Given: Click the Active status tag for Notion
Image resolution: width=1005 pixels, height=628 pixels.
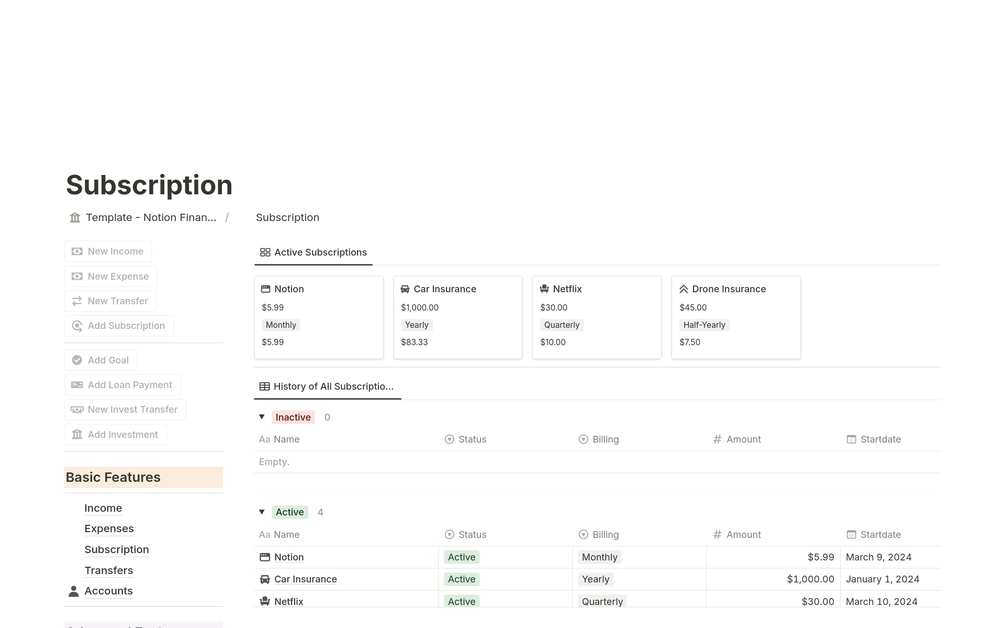Looking at the screenshot, I should tap(462, 557).
